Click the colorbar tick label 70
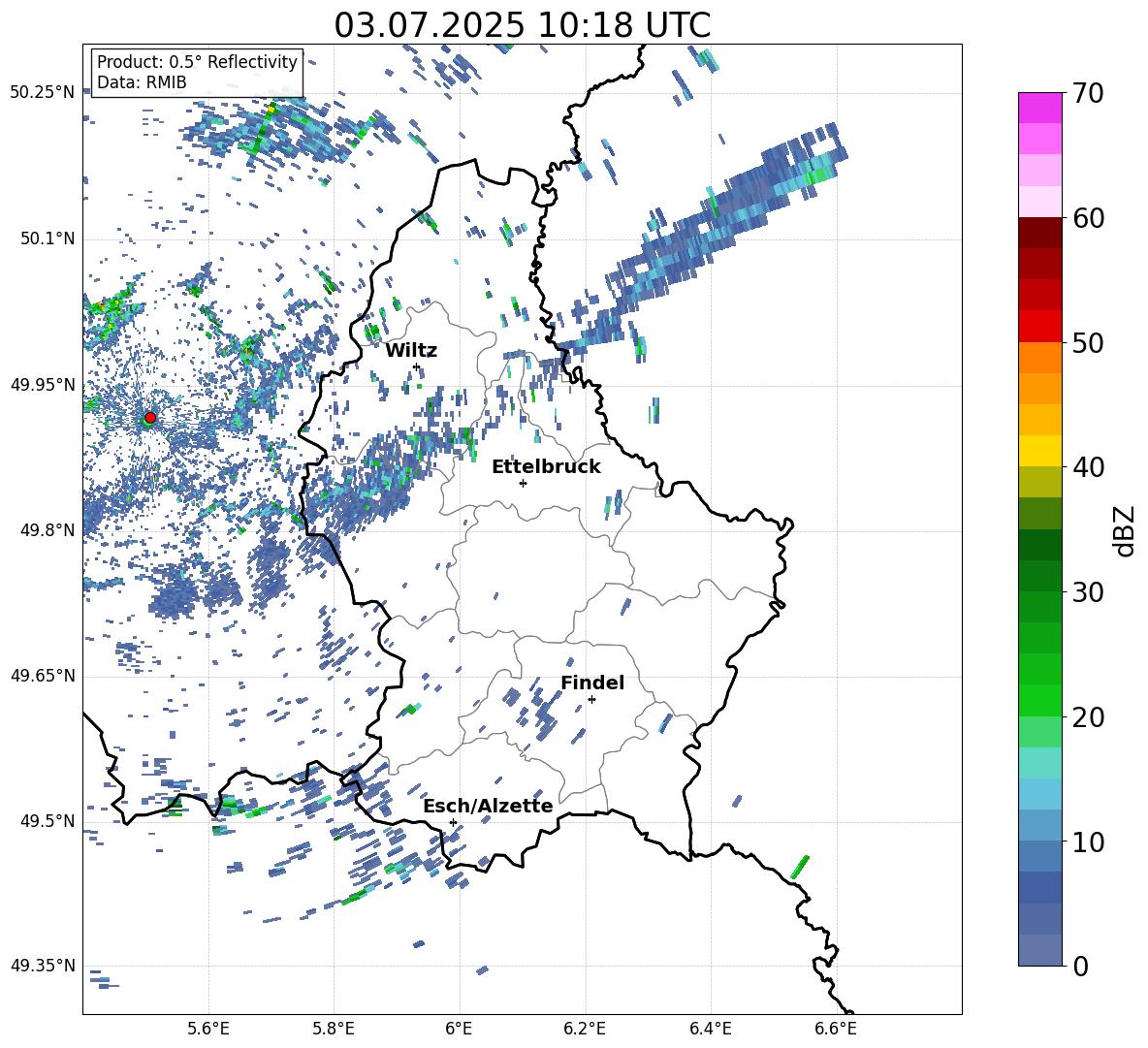The image size is (1148, 1048). pos(1088,94)
